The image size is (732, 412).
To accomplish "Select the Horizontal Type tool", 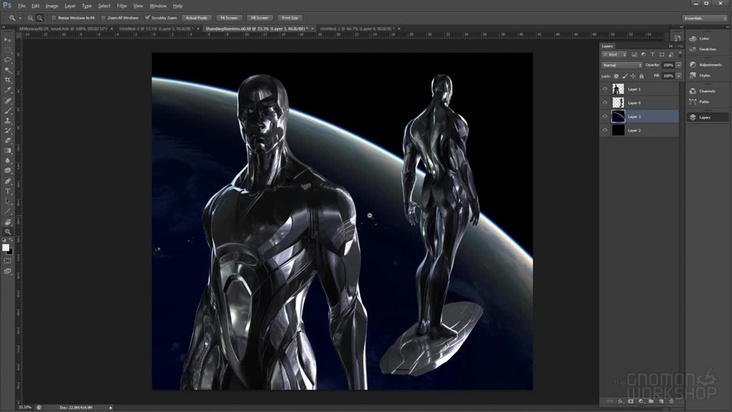I will [7, 191].
